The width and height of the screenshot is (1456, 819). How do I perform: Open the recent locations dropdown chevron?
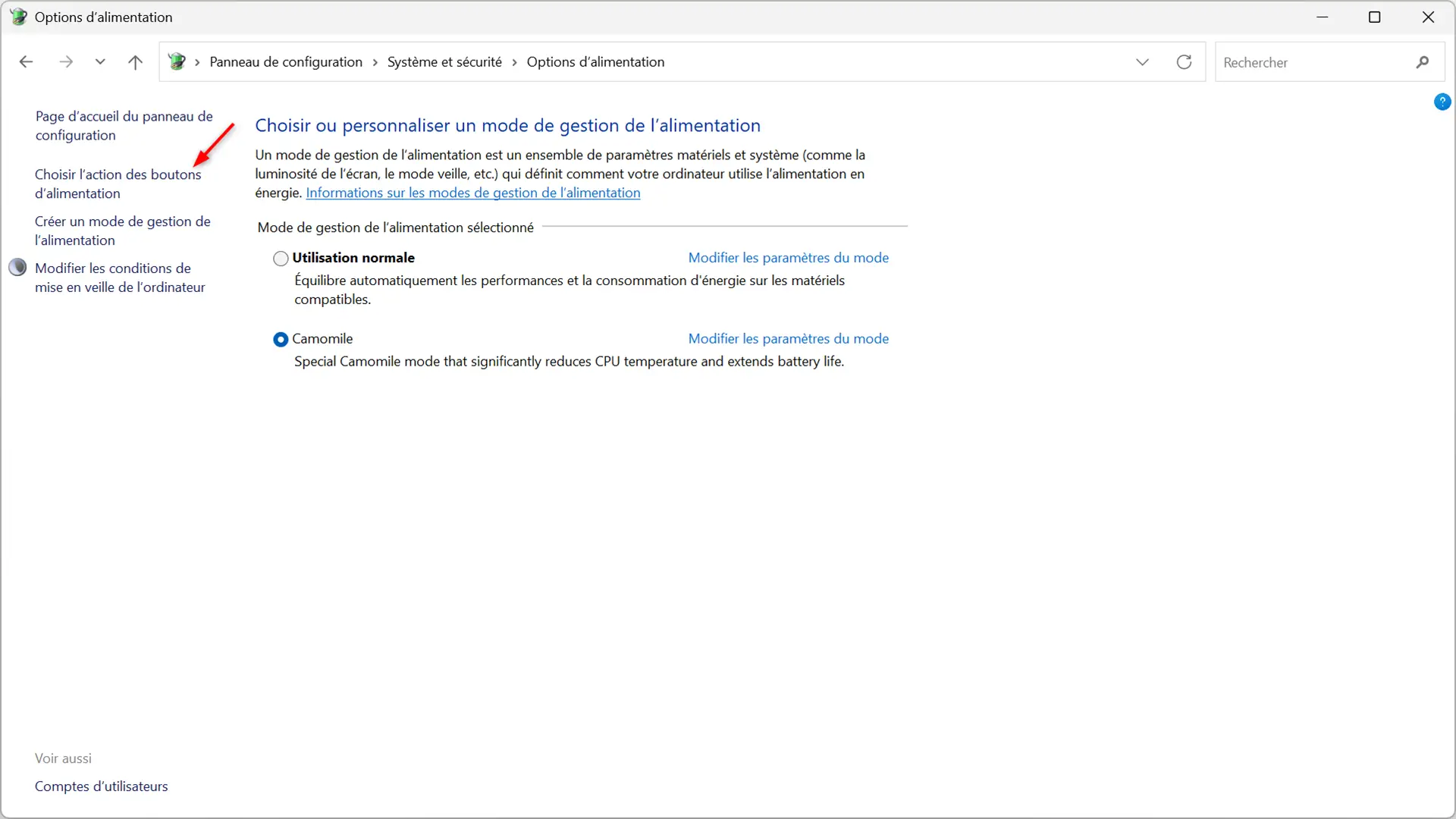100,62
